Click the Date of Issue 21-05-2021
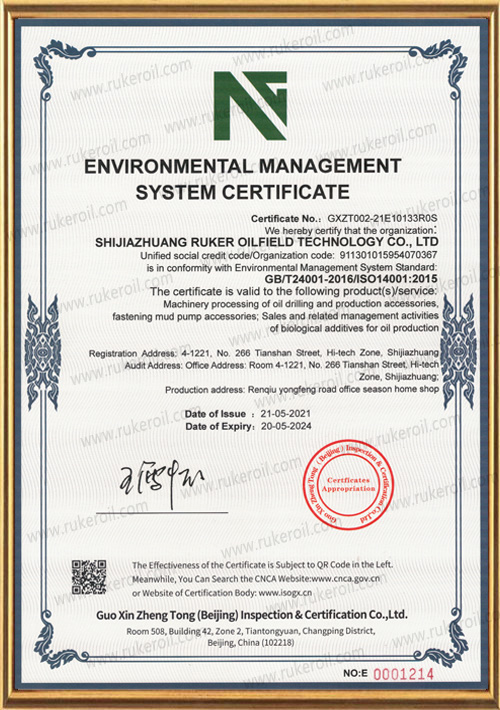 (x=248, y=414)
